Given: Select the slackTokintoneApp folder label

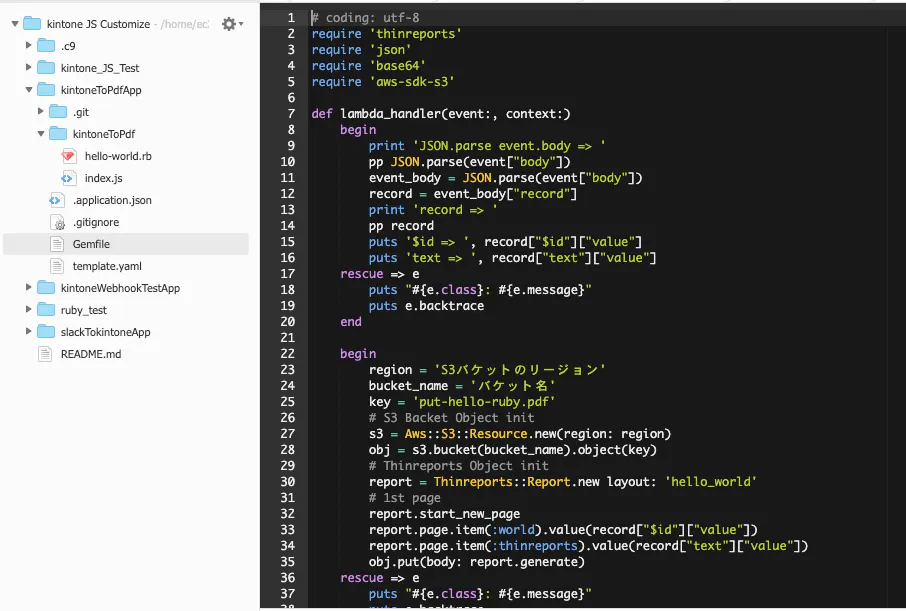Looking at the screenshot, I should (105, 332).
